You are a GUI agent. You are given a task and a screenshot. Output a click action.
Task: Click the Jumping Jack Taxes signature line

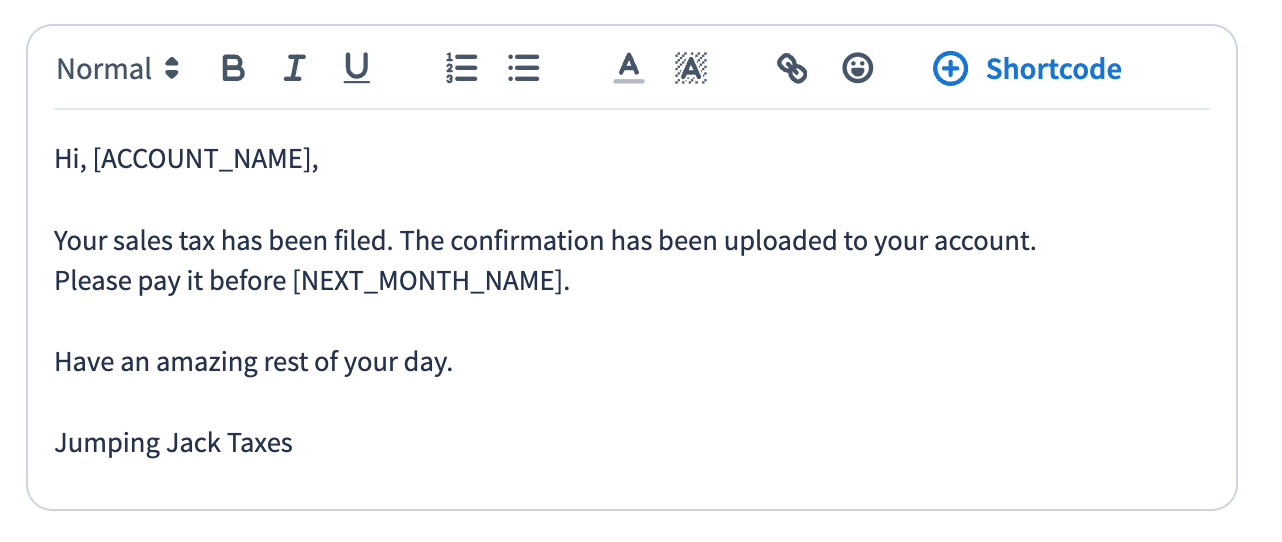coord(173,443)
